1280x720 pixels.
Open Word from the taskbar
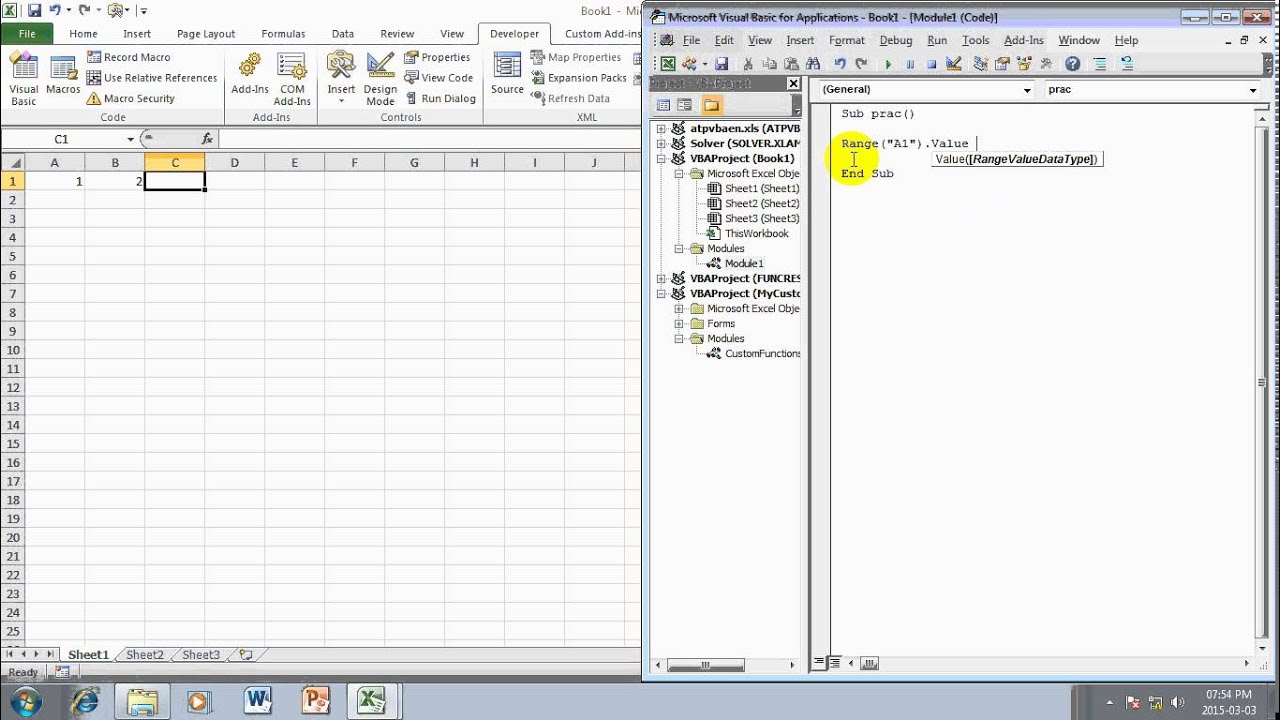click(258, 701)
